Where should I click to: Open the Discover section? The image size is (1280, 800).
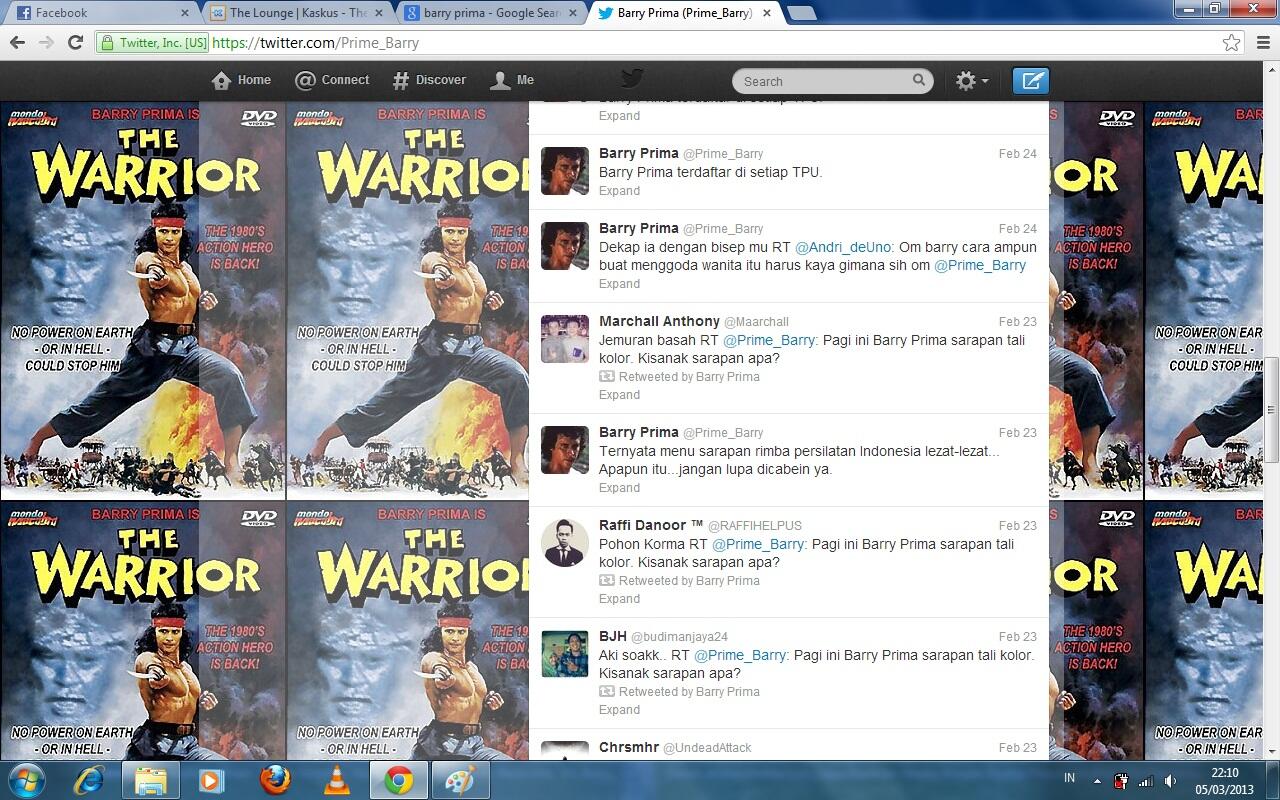click(x=429, y=80)
